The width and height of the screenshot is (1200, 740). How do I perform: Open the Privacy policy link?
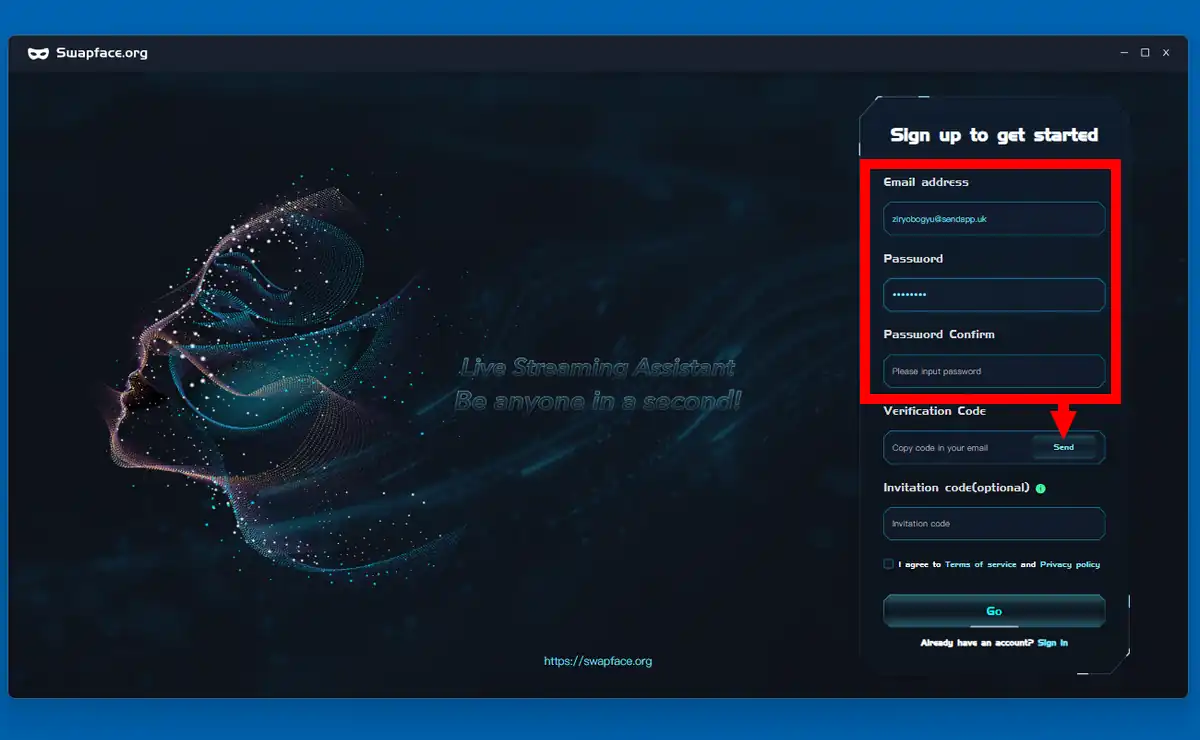click(1070, 564)
